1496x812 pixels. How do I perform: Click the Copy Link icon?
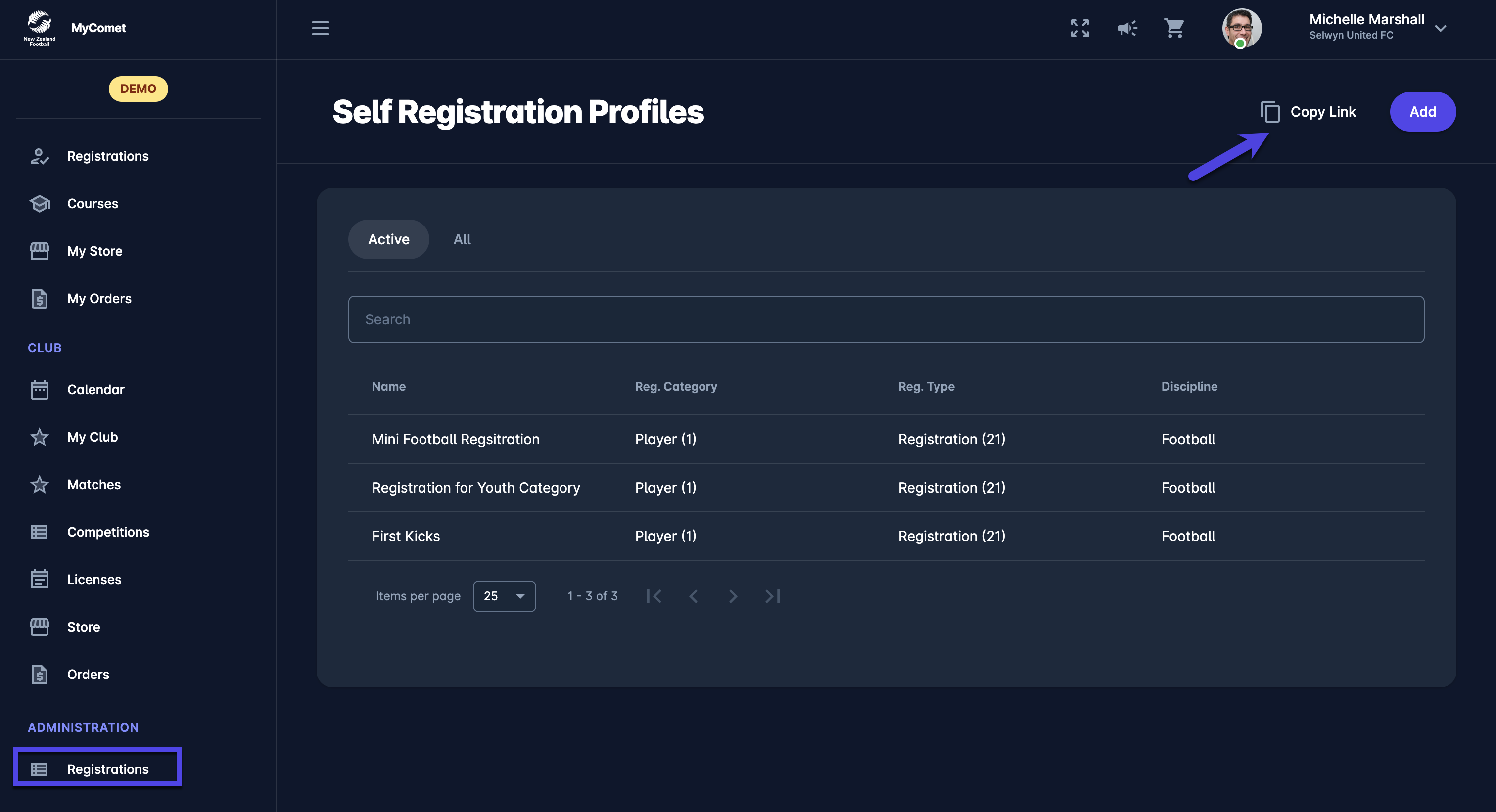(1270, 111)
